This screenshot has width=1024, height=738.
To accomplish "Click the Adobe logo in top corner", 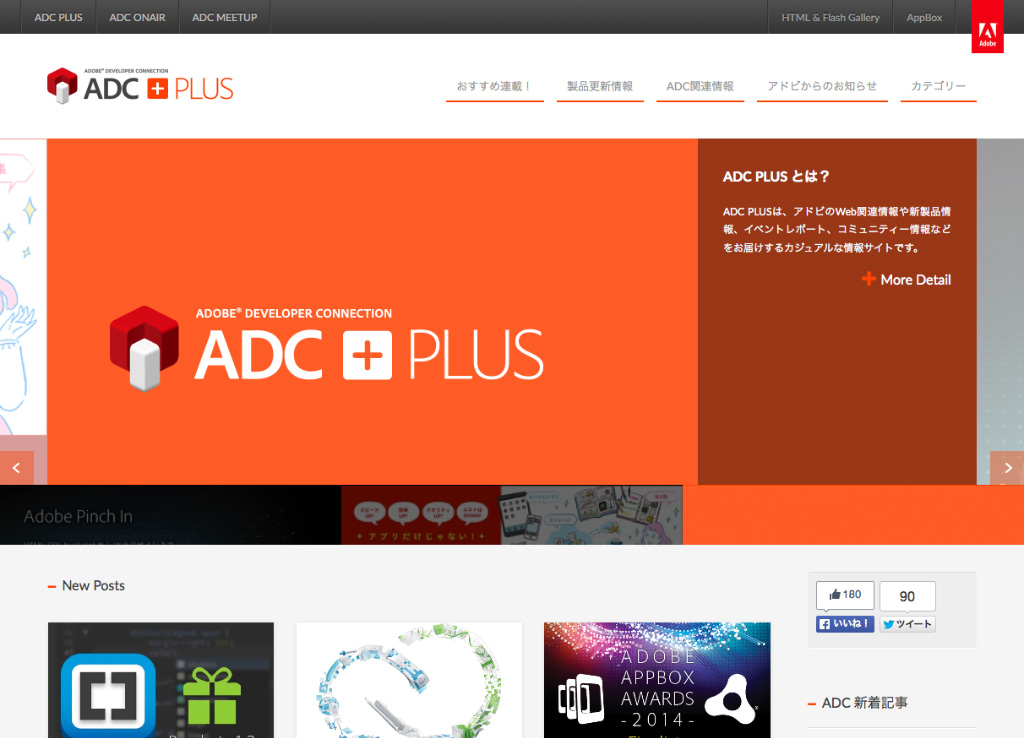I will point(987,27).
